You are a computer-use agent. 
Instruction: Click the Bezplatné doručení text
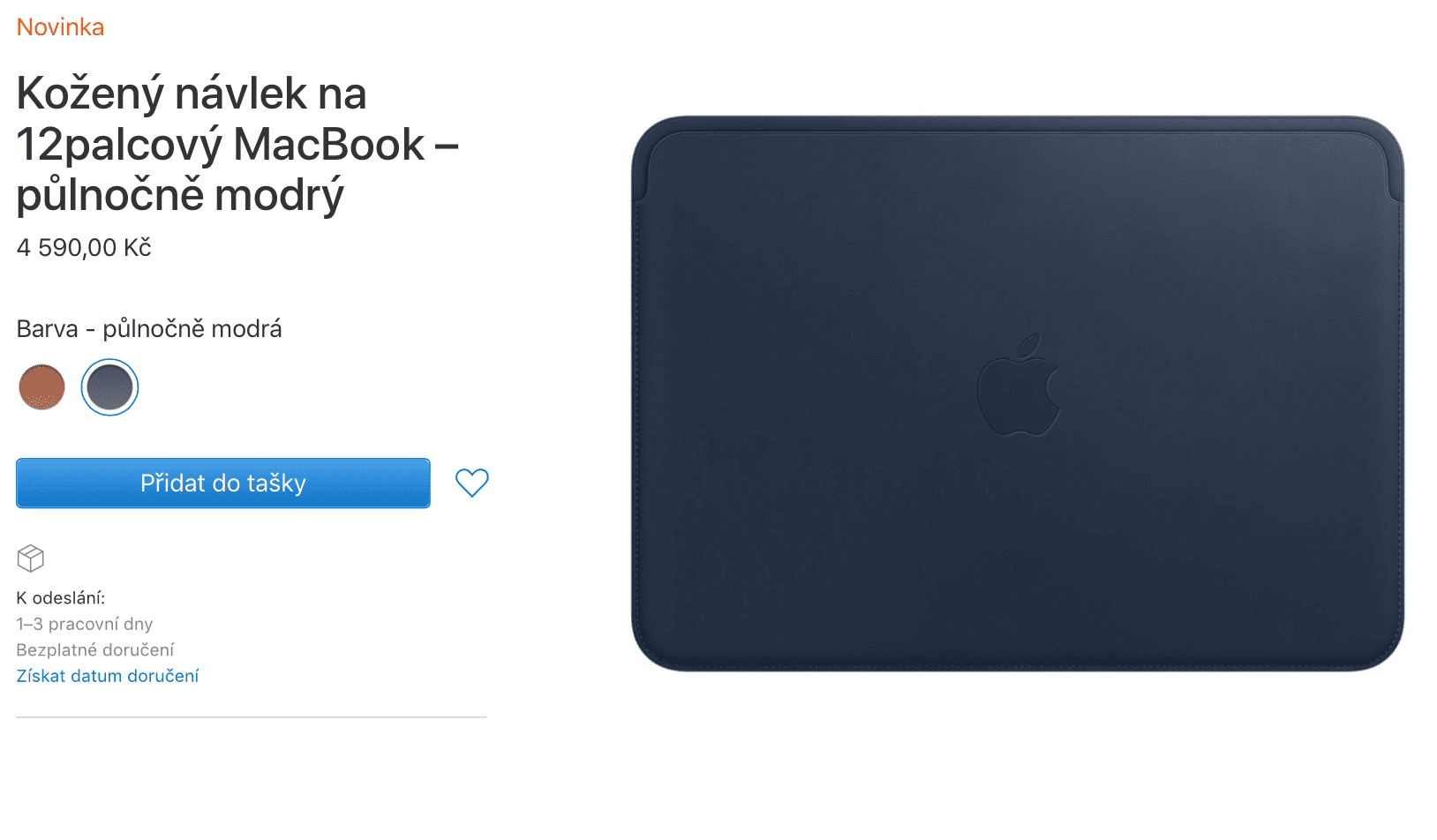[95, 650]
